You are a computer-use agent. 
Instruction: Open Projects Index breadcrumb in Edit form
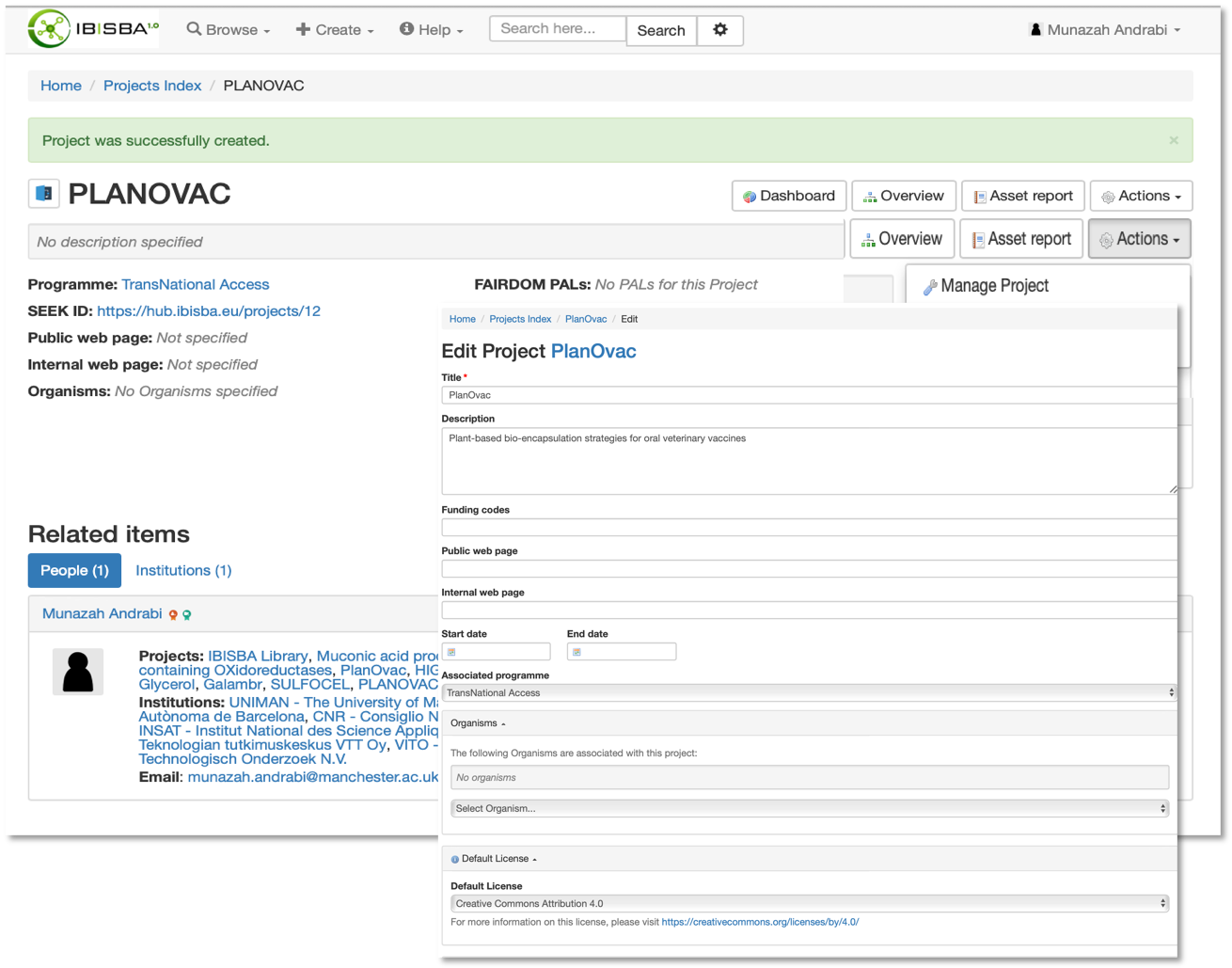(520, 319)
